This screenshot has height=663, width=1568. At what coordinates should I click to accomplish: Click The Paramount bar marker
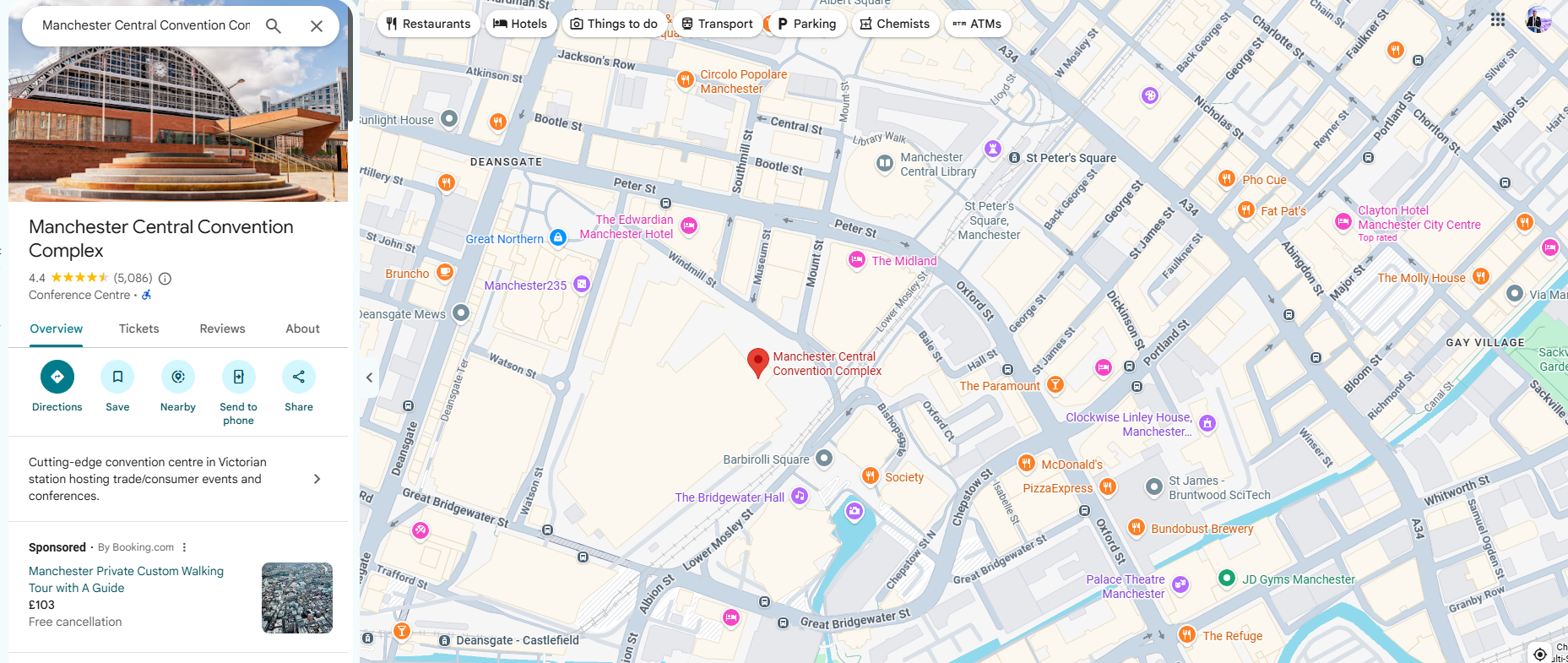(1055, 384)
